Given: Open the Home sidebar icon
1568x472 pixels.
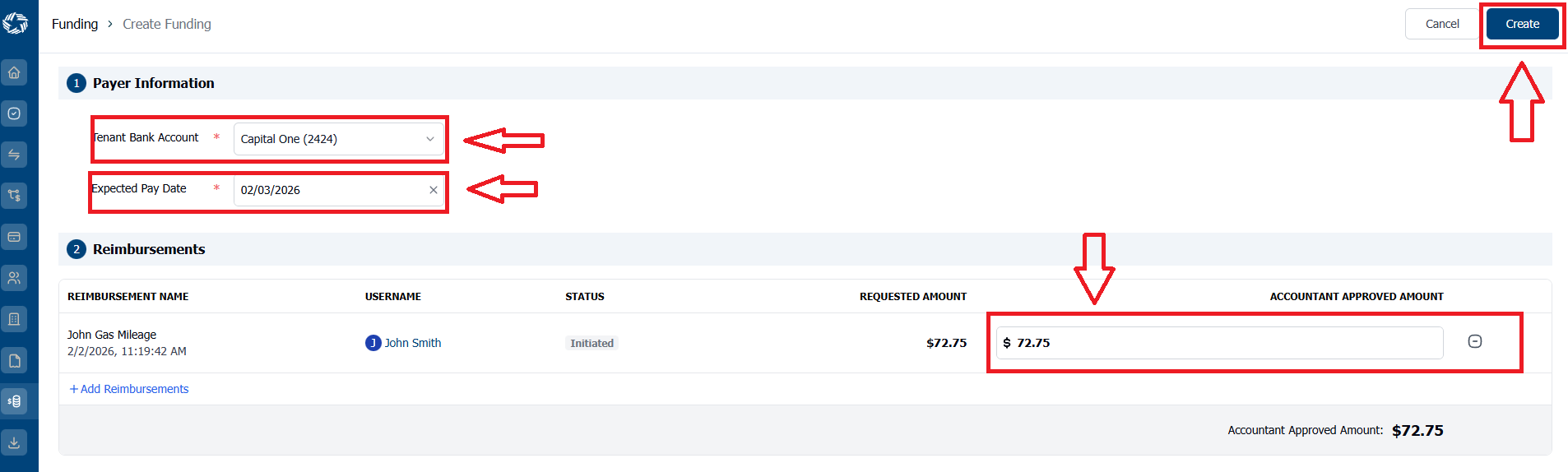Looking at the screenshot, I should [14, 72].
